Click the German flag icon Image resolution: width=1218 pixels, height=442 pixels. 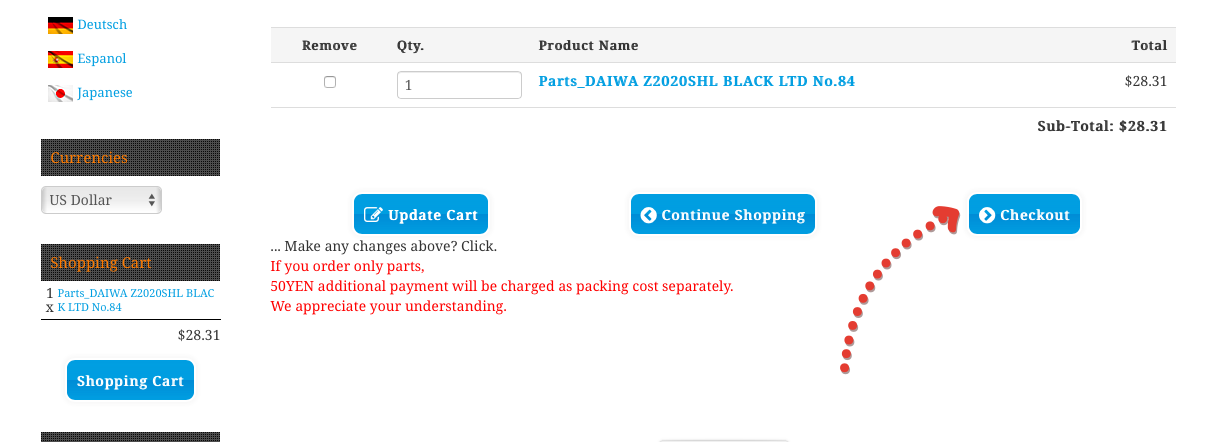point(60,25)
